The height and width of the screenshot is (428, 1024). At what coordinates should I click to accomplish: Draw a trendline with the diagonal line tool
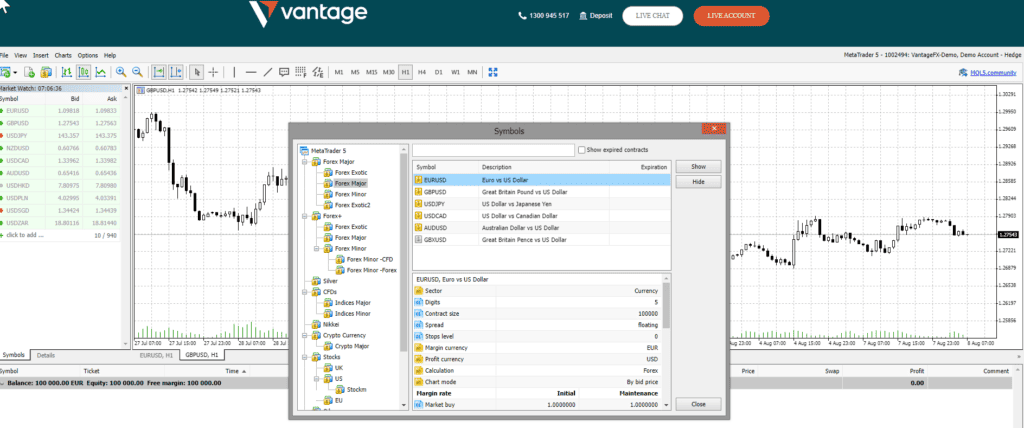click(x=267, y=72)
